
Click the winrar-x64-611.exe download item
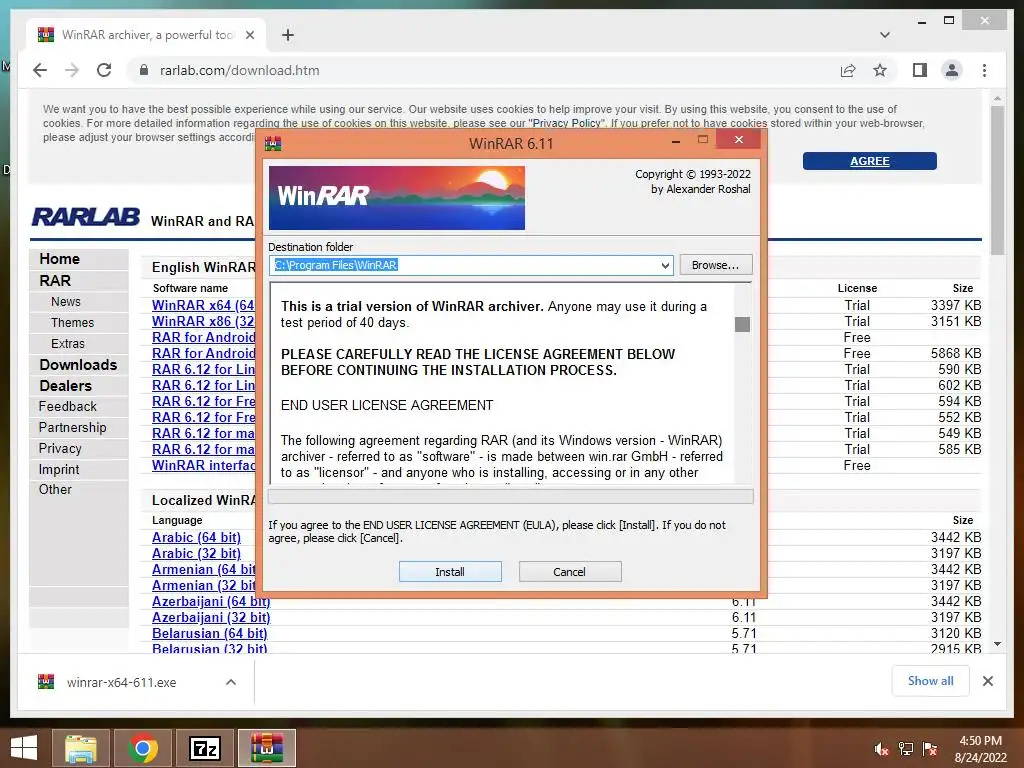pyautogui.click(x=121, y=682)
